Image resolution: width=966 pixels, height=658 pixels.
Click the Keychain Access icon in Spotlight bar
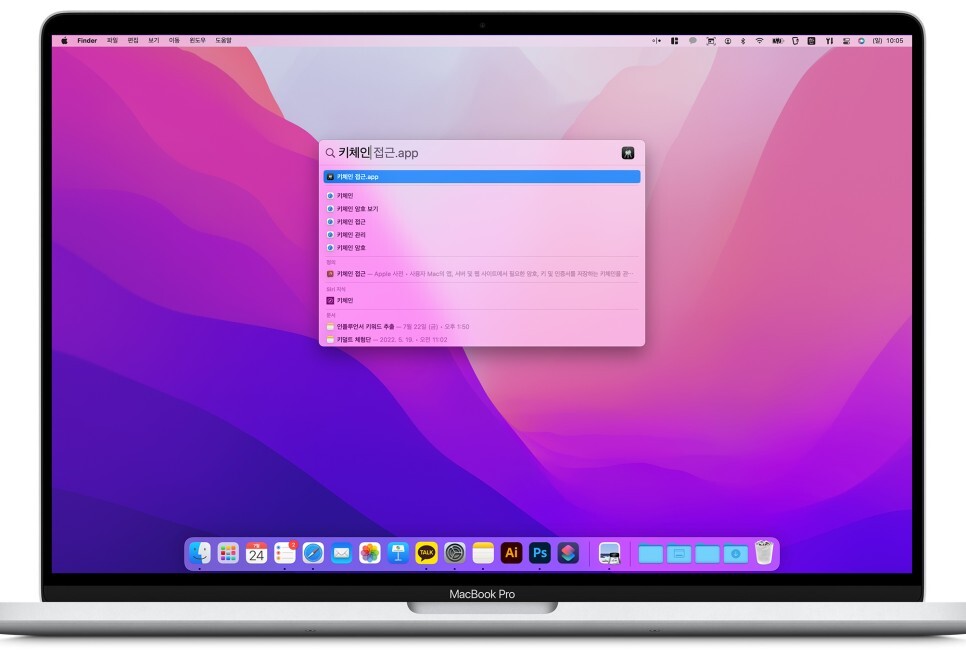(x=628, y=153)
